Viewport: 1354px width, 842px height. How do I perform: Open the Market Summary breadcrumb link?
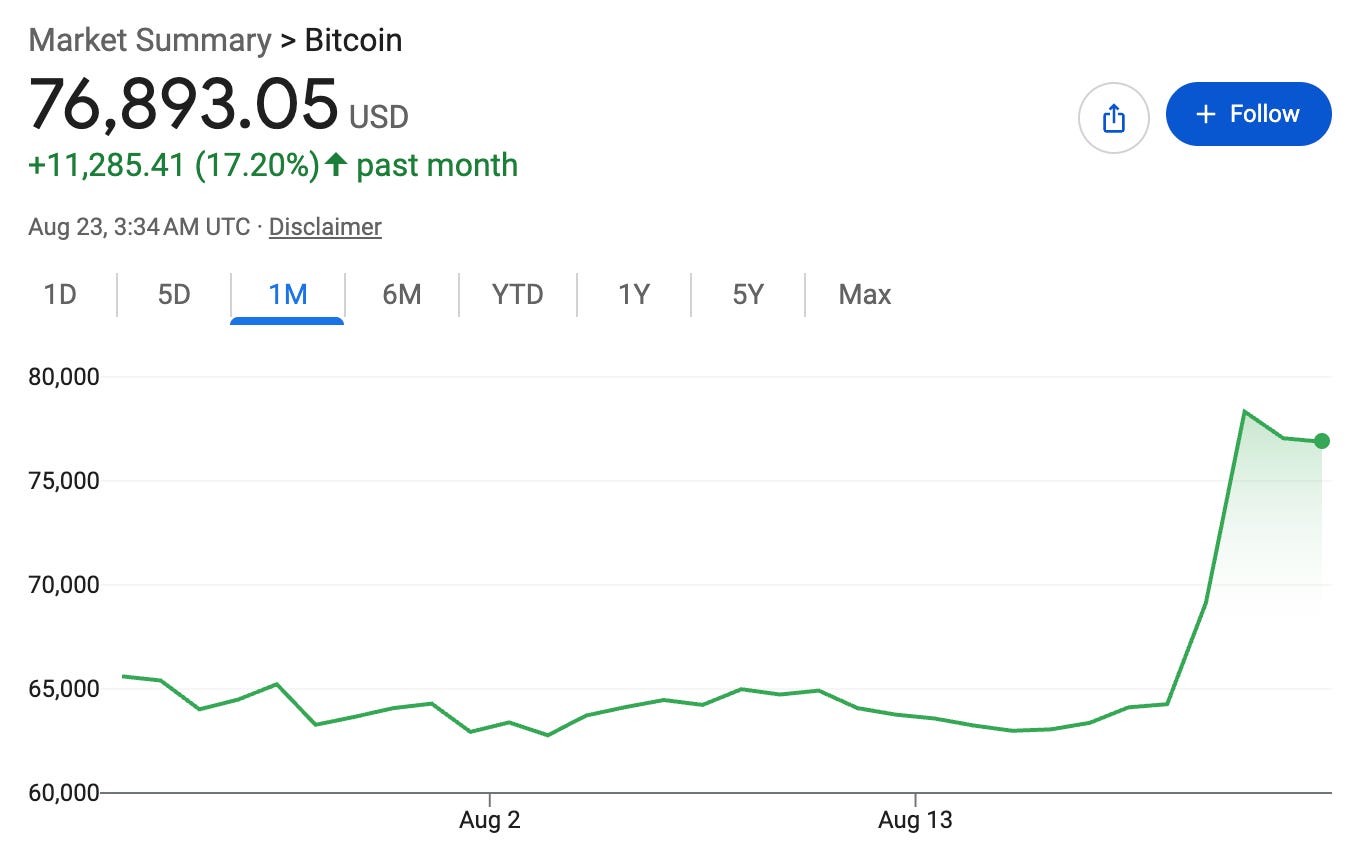point(150,41)
